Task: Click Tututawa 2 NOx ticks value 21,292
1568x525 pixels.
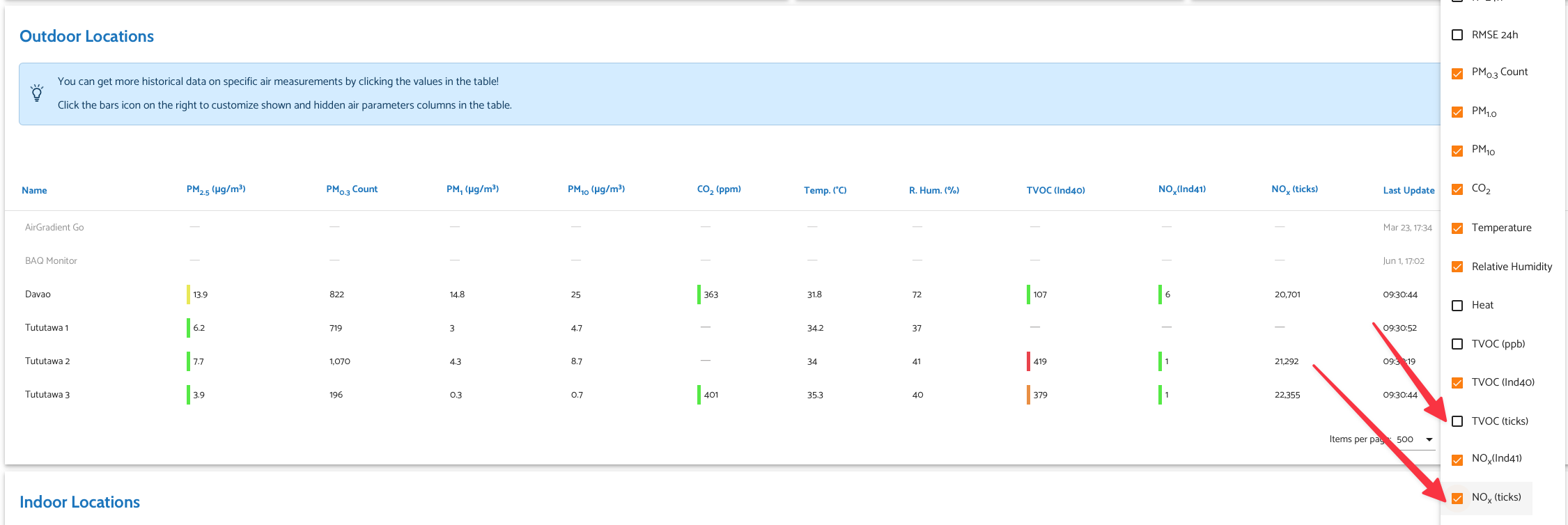Action: tap(1287, 361)
